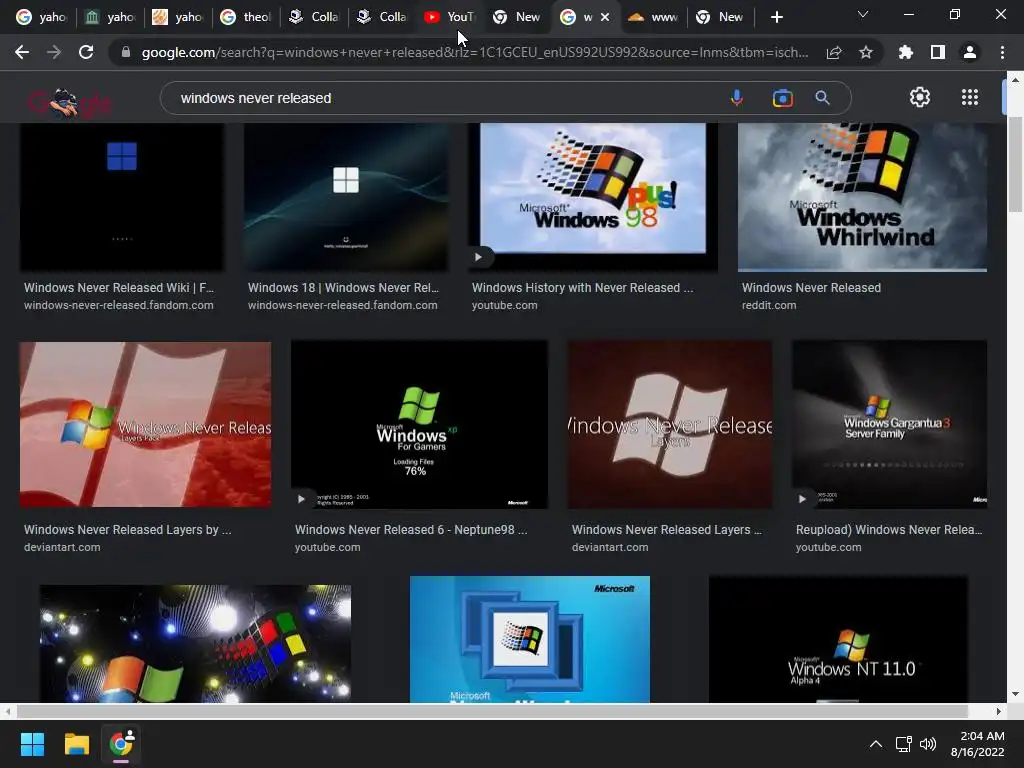Open the volume tray icon
Image resolution: width=1024 pixels, height=768 pixels.
click(x=927, y=744)
